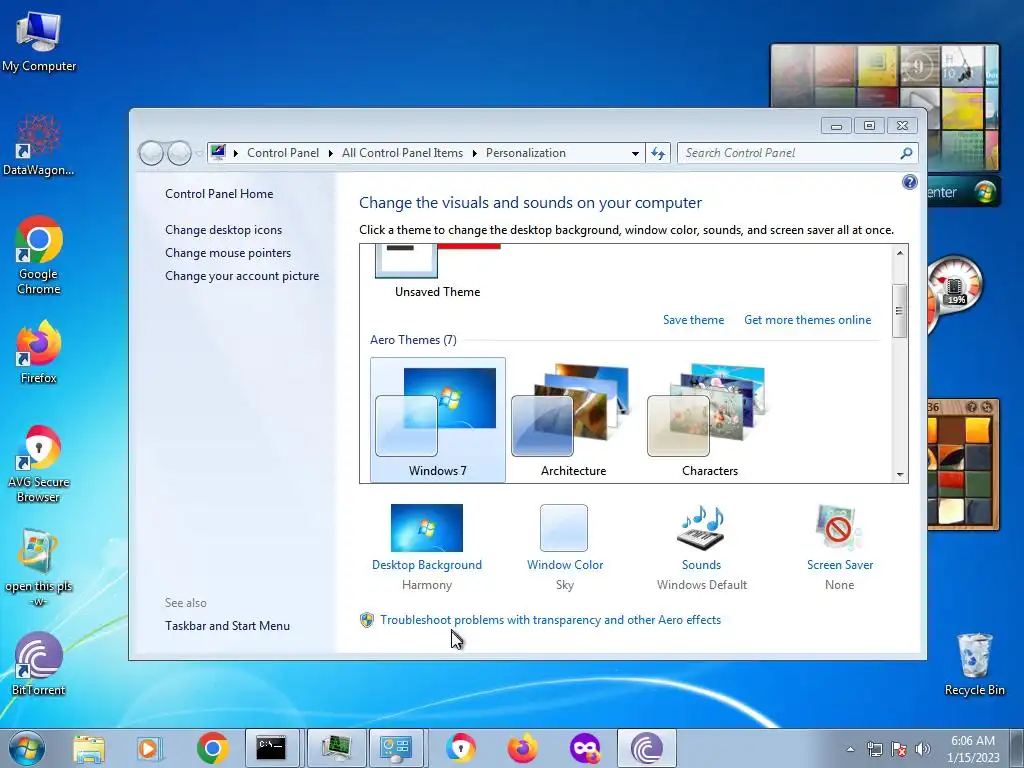Open the volume speaker tray icon
1024x768 pixels.
[923, 749]
